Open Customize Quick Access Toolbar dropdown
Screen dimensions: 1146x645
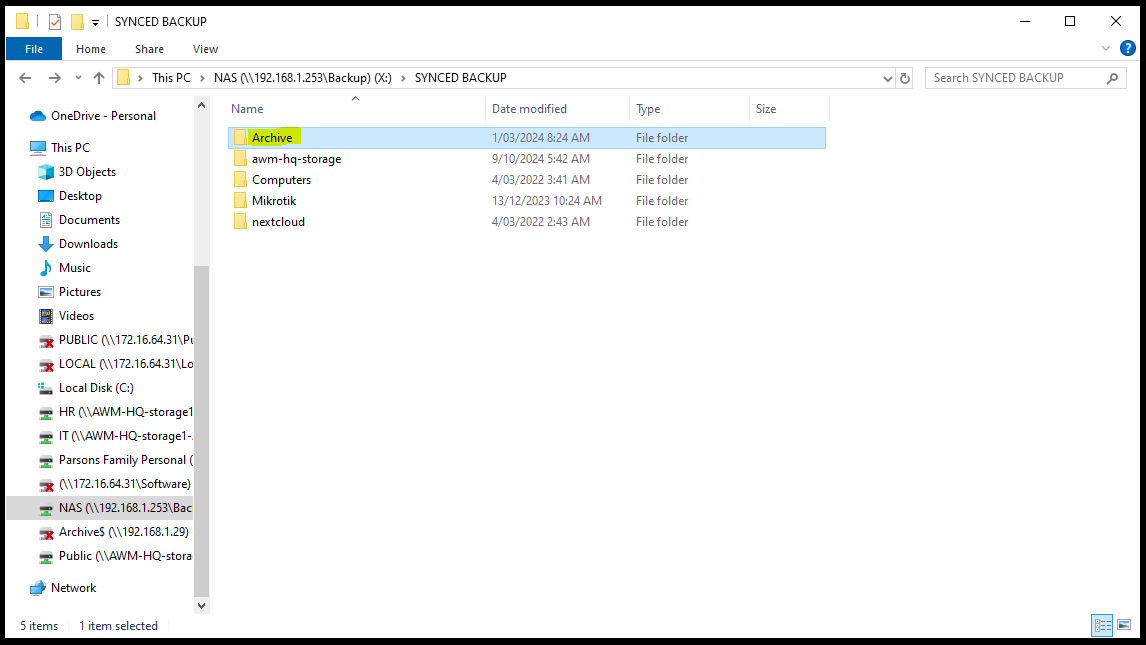pos(95,23)
